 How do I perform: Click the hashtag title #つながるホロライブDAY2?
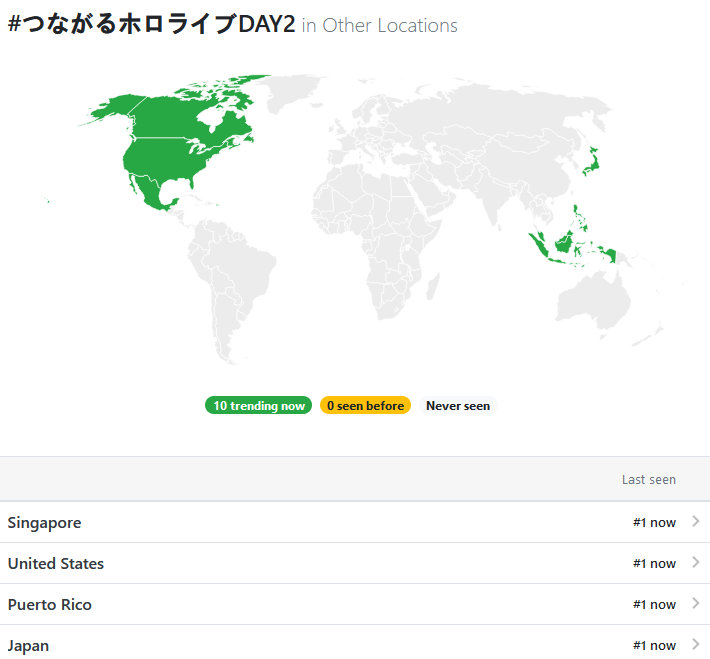click(x=151, y=24)
